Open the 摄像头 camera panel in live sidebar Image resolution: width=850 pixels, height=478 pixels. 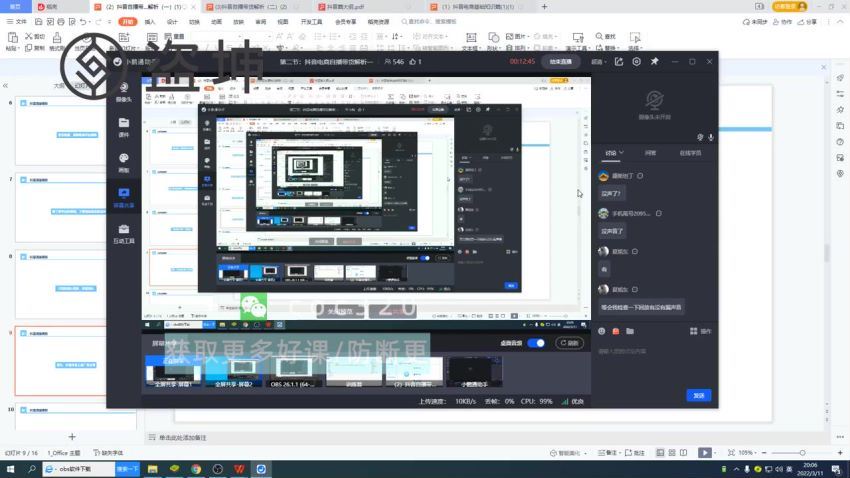pyautogui.click(x=124, y=92)
